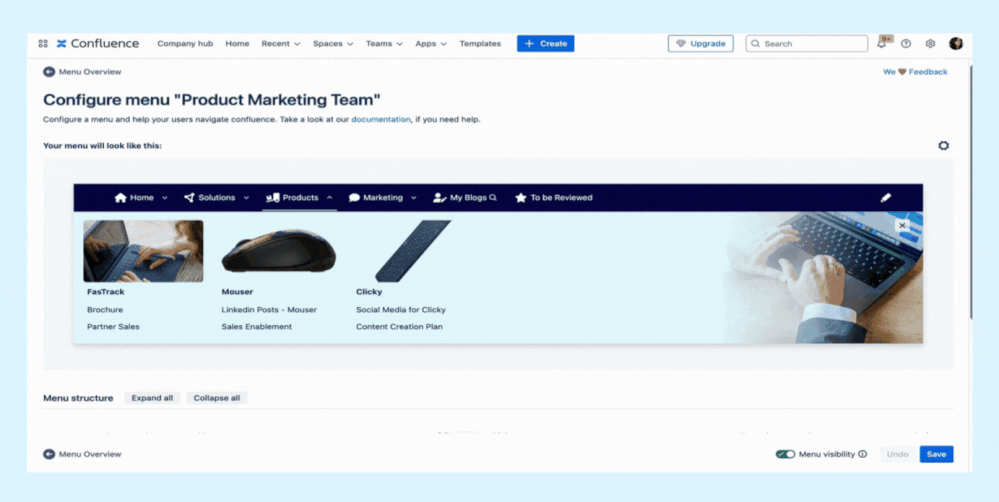Expand Solutions chevron in preview menu

[x=247, y=197]
